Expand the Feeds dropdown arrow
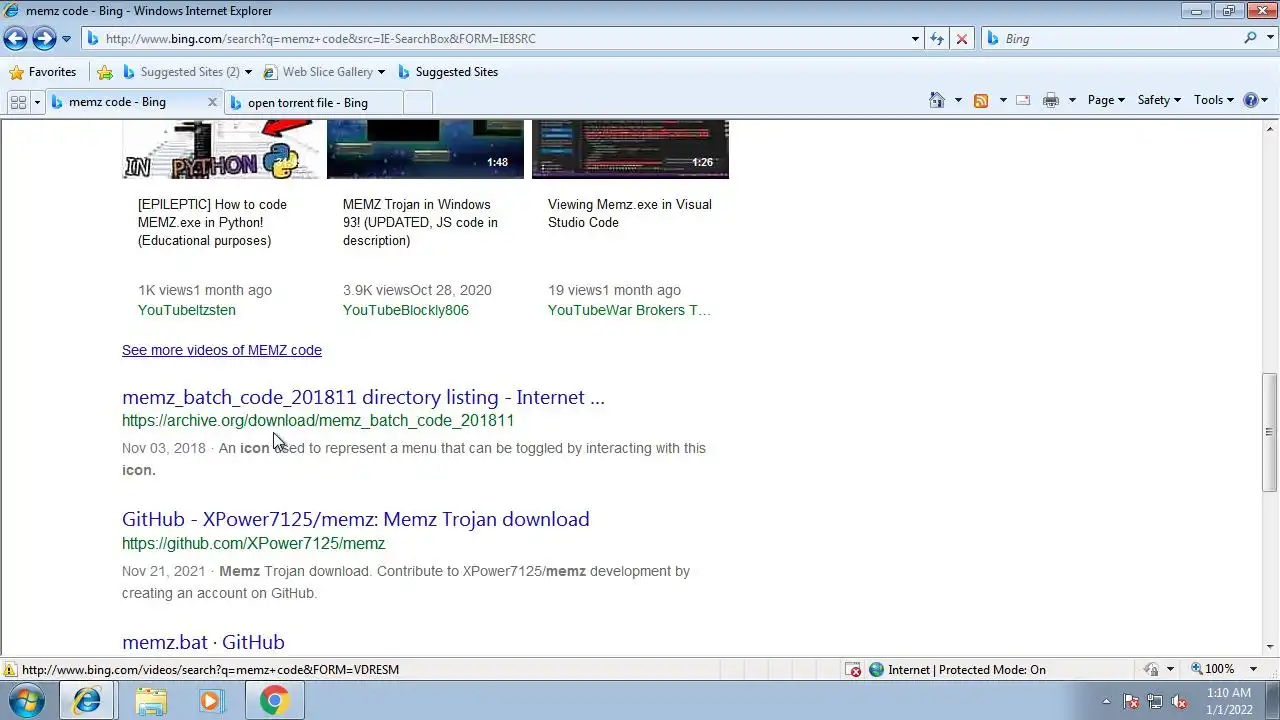Viewport: 1280px width, 720px height. (x=1003, y=100)
